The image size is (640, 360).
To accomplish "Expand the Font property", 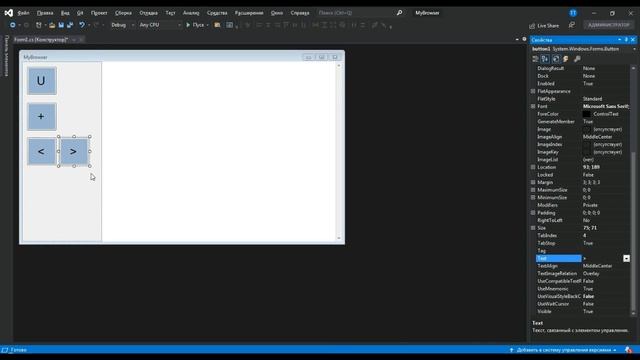I will coord(533,107).
